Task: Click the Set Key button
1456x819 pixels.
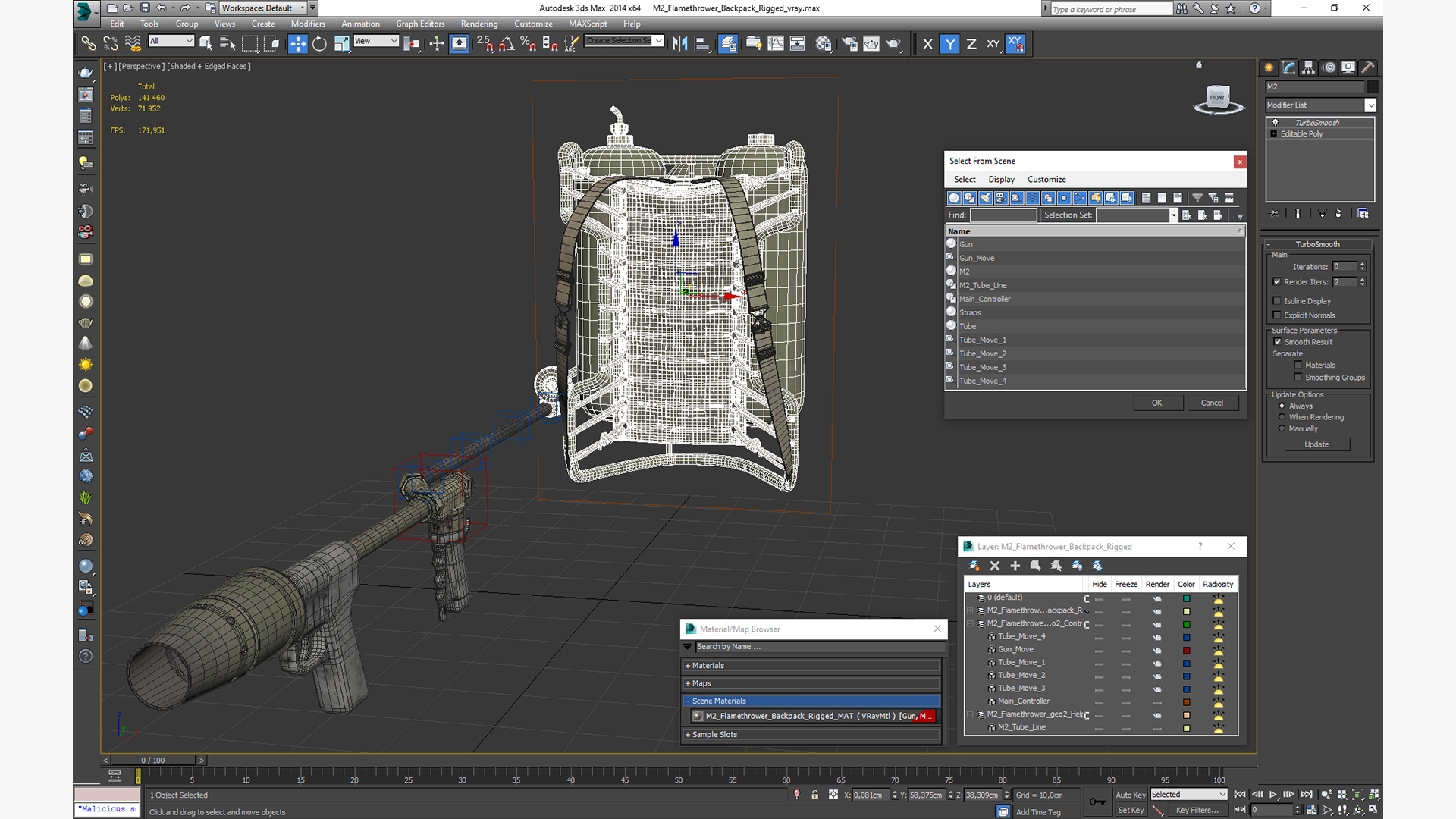Action: pyautogui.click(x=1130, y=810)
